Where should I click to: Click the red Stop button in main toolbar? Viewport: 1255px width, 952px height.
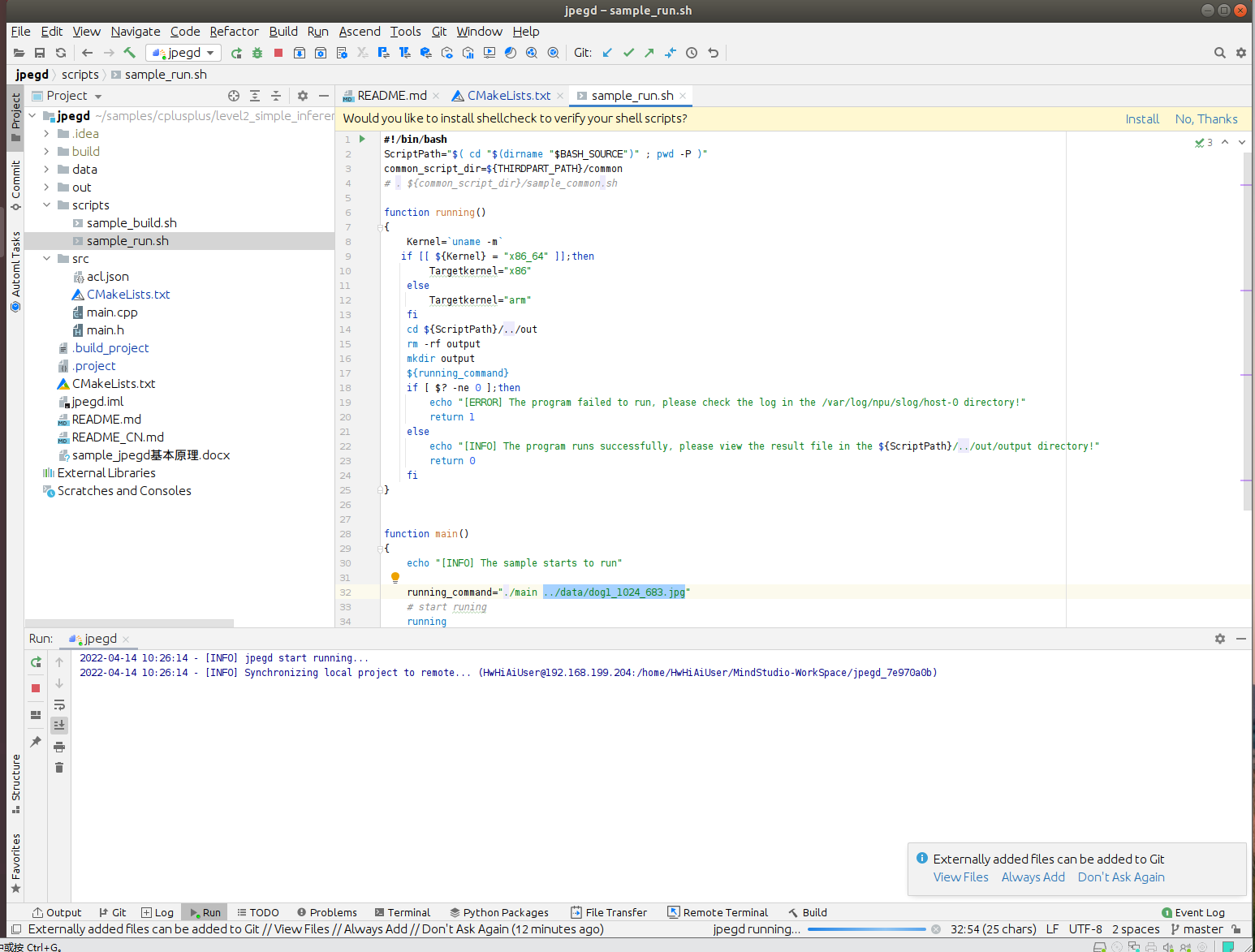tap(278, 53)
